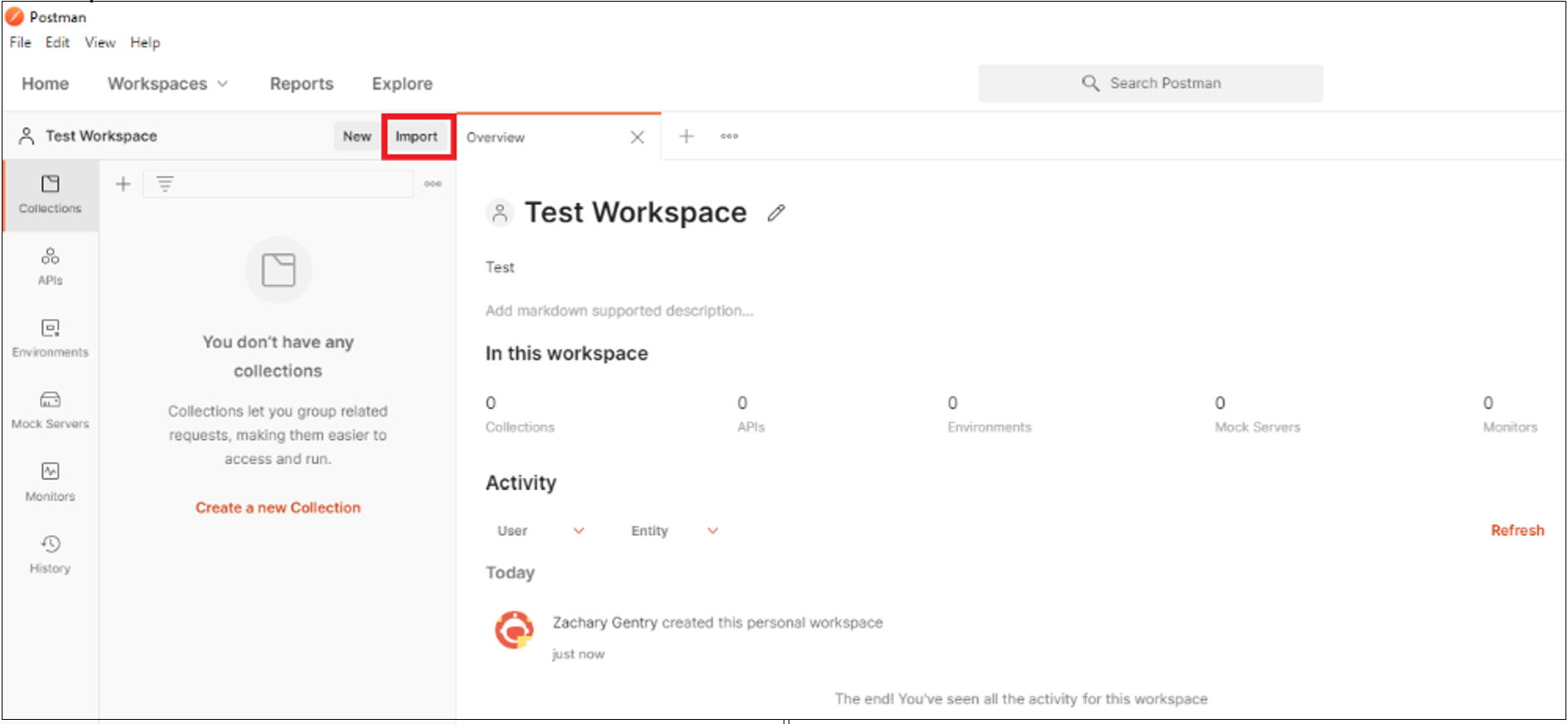Screen dimensions: 1568x724
Task: Click the search magnifier icon
Action: pos(1091,83)
